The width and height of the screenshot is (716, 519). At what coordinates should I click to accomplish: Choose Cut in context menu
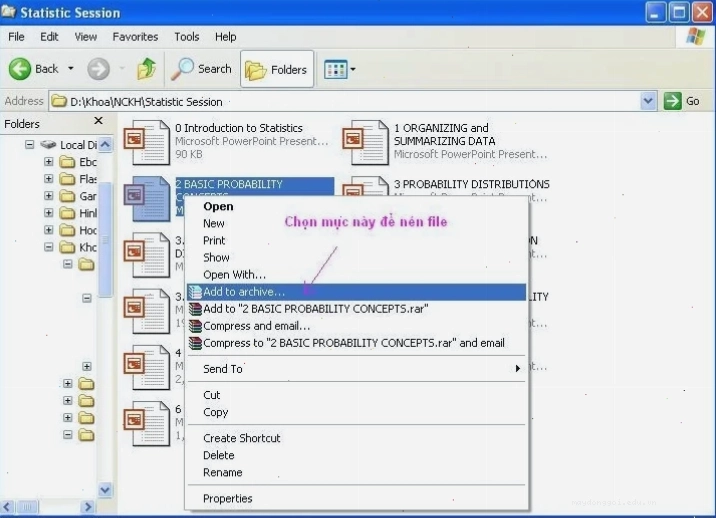click(x=356, y=395)
